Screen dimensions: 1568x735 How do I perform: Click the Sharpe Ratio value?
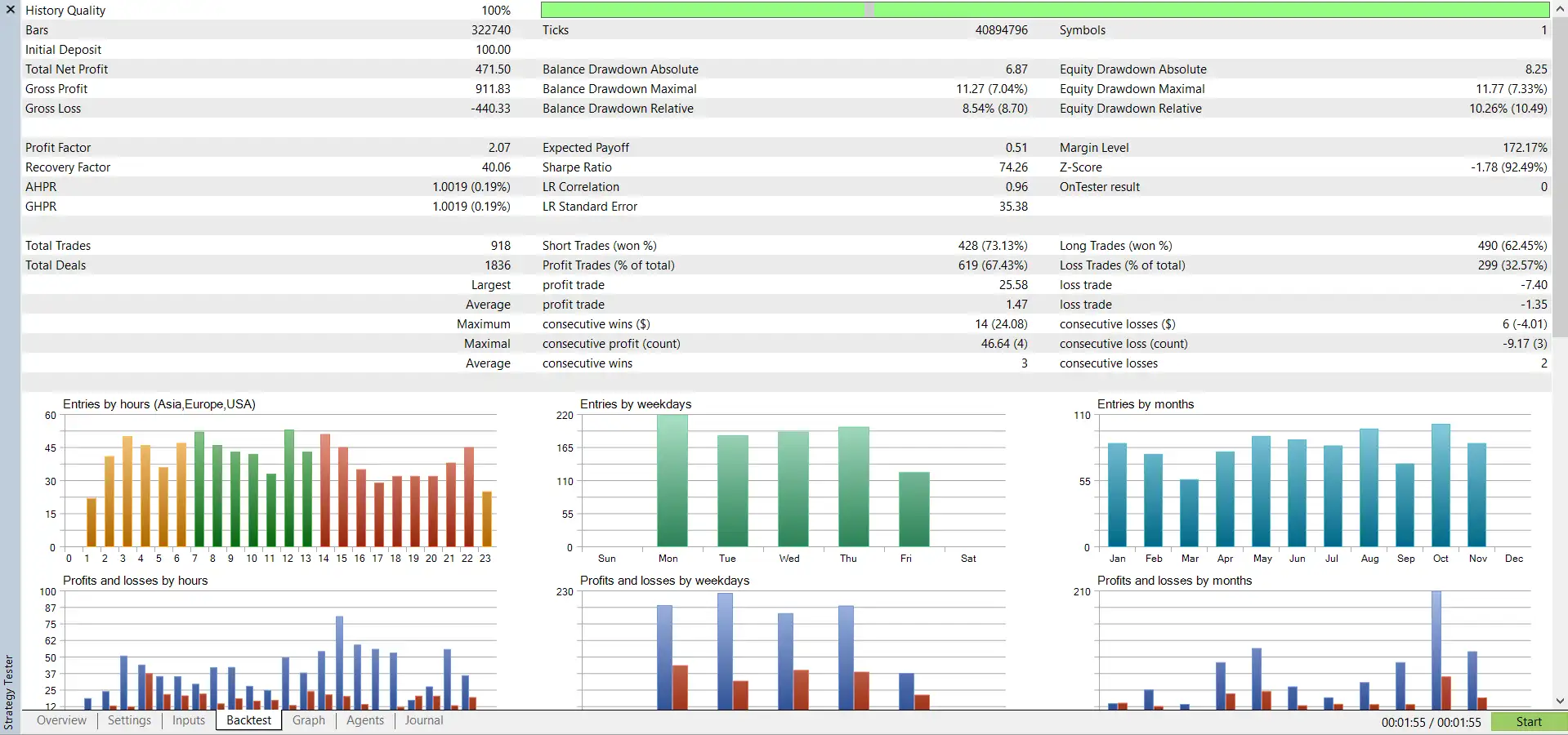[1013, 167]
